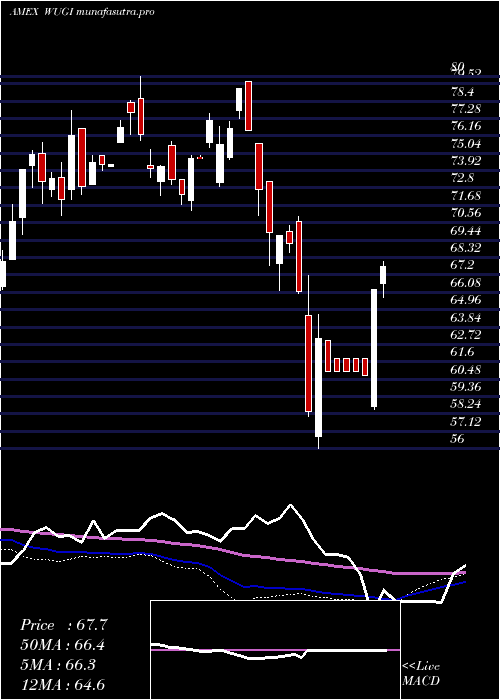The image size is (500, 700).
Task: Click the 77.28 price axis label
Action: (x=466, y=109)
